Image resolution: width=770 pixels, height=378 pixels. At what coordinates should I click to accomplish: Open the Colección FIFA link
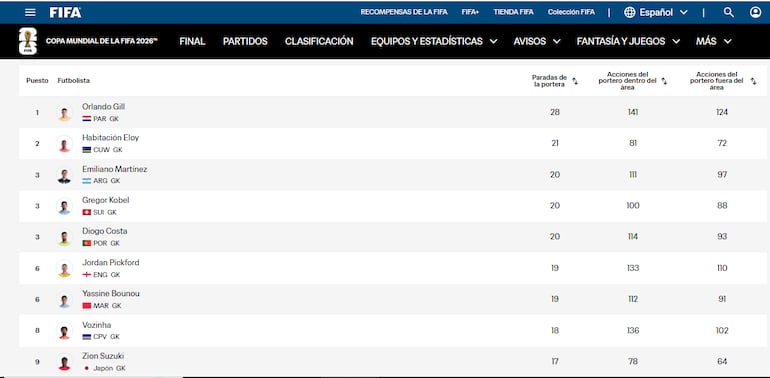571,12
